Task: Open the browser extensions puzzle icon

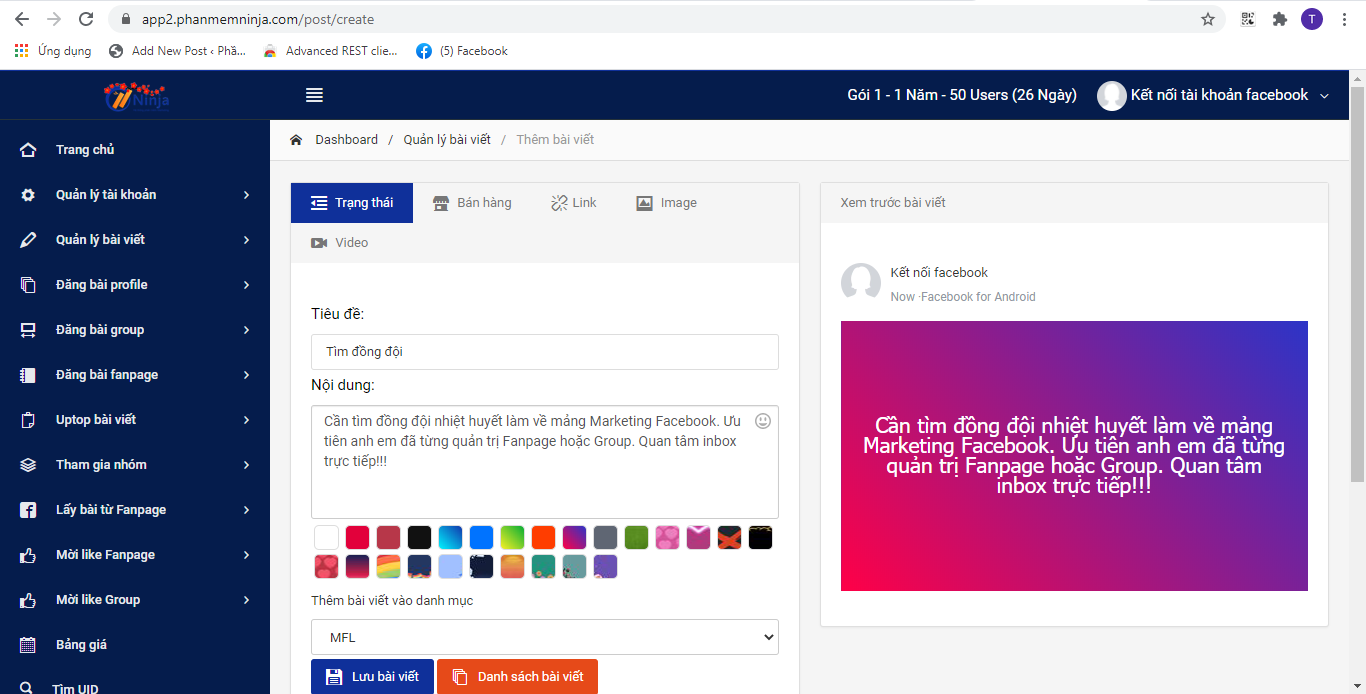Action: [x=1279, y=19]
